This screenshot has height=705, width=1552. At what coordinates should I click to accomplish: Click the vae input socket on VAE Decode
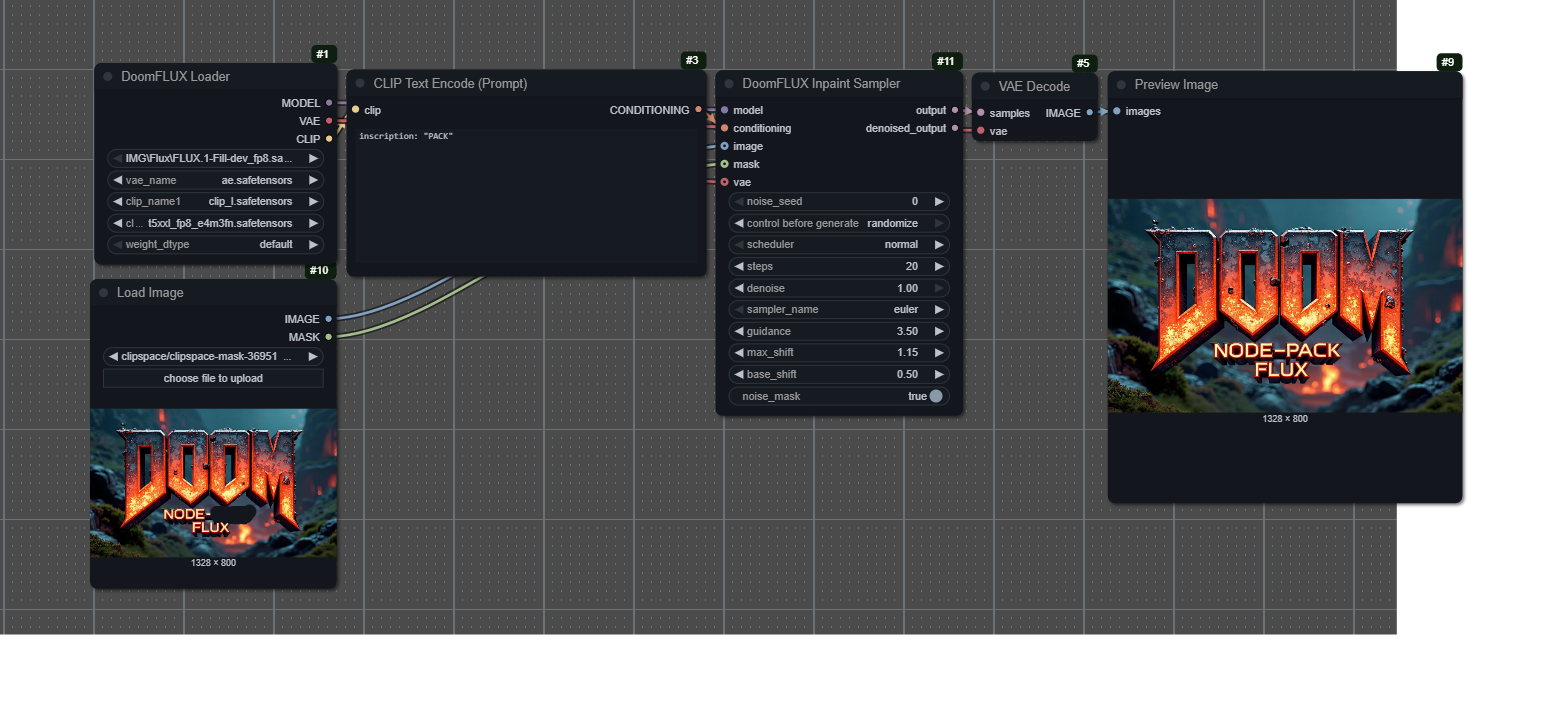point(980,131)
